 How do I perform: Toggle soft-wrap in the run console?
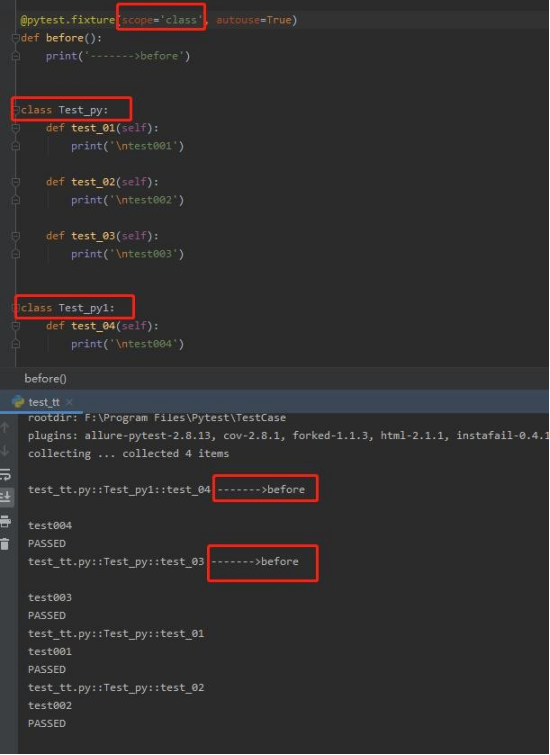(x=5, y=474)
